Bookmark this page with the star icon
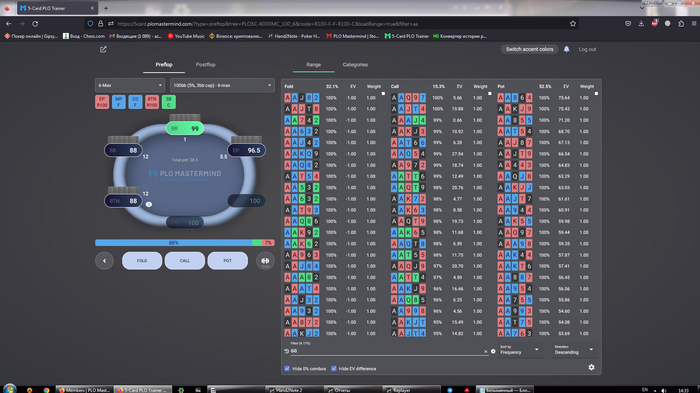The height and width of the screenshot is (393, 700). coord(573,24)
